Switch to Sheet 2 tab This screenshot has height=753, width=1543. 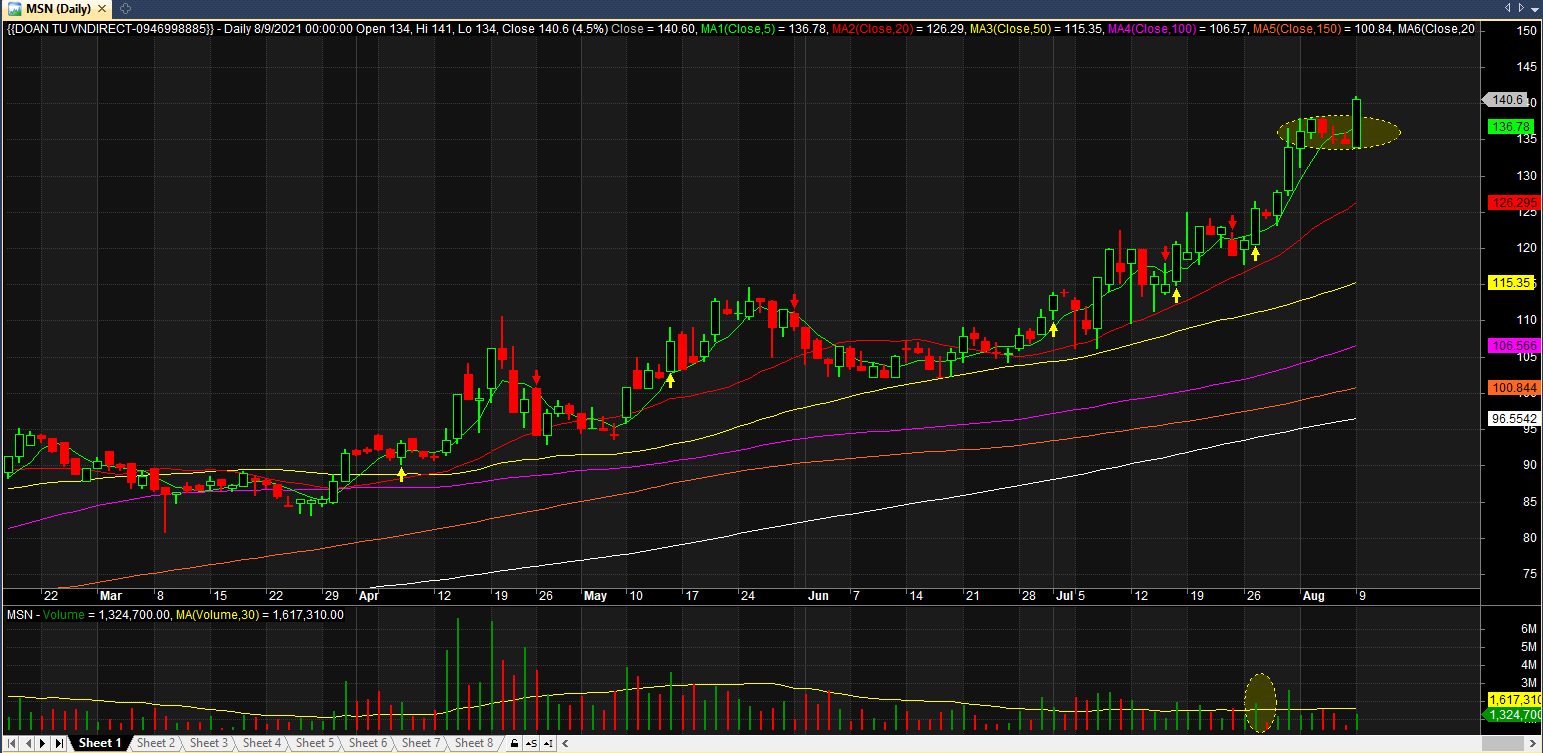(x=156, y=743)
